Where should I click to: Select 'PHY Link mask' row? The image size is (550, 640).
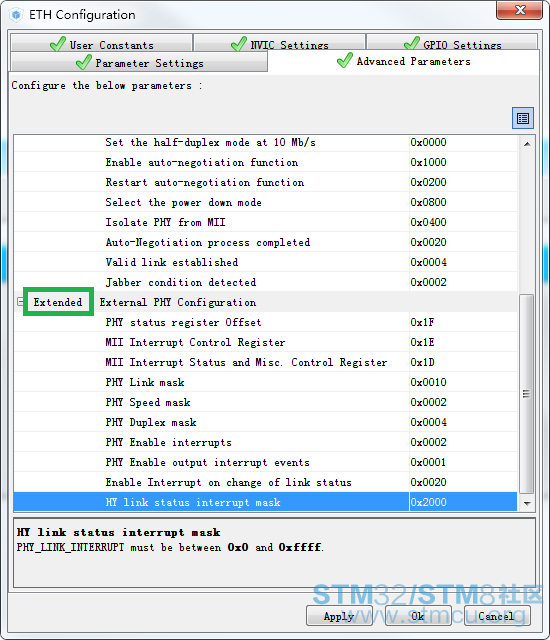pos(266,382)
